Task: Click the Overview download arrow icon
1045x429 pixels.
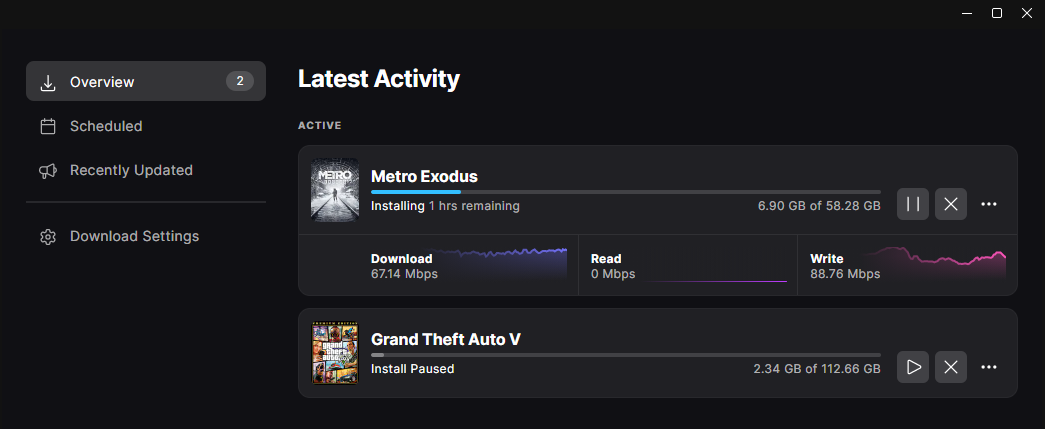Action: pos(47,82)
